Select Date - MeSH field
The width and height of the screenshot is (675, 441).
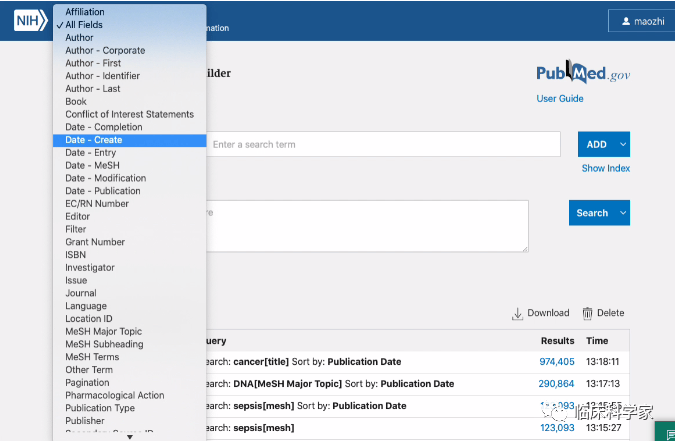130,165
